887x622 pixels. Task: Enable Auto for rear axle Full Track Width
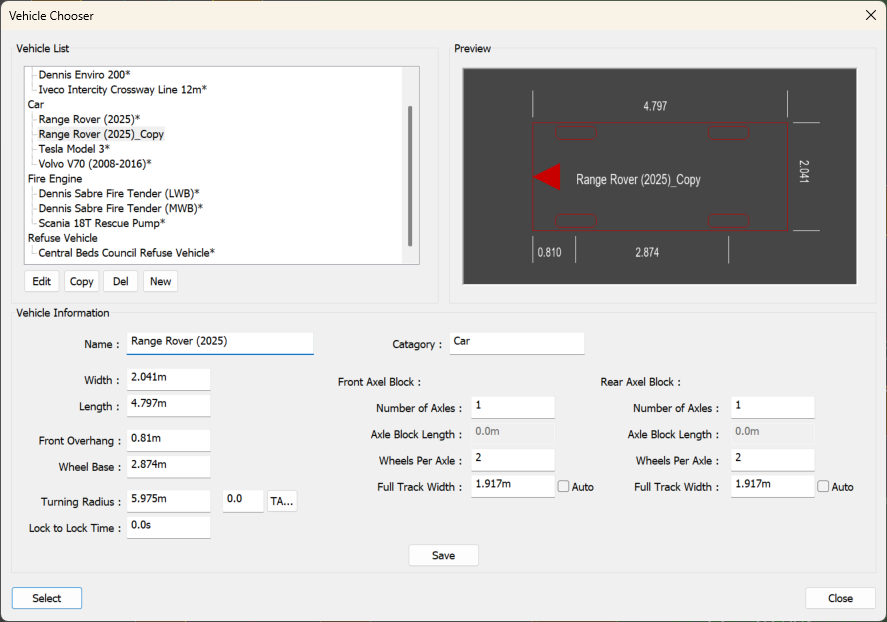(824, 486)
